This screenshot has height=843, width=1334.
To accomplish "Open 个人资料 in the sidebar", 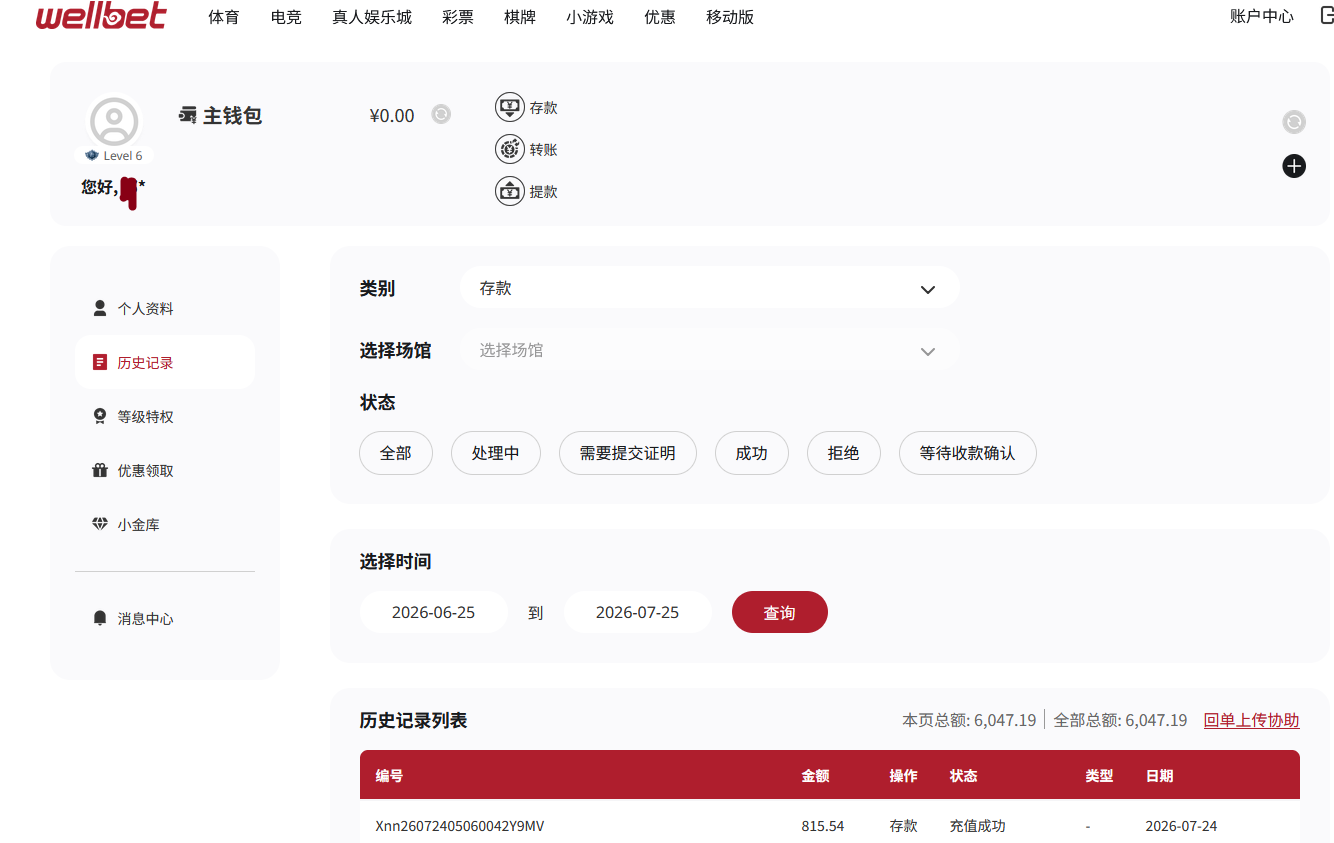I will 165,308.
